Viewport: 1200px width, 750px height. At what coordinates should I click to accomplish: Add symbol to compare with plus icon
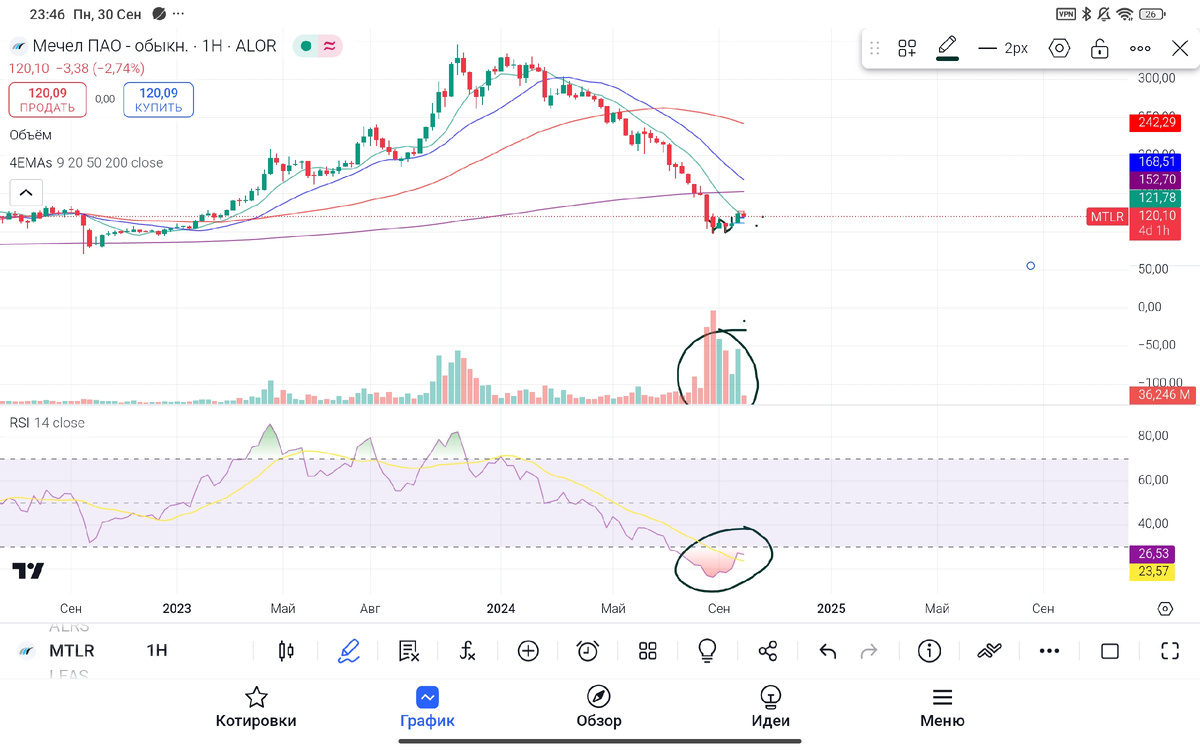[x=528, y=652]
